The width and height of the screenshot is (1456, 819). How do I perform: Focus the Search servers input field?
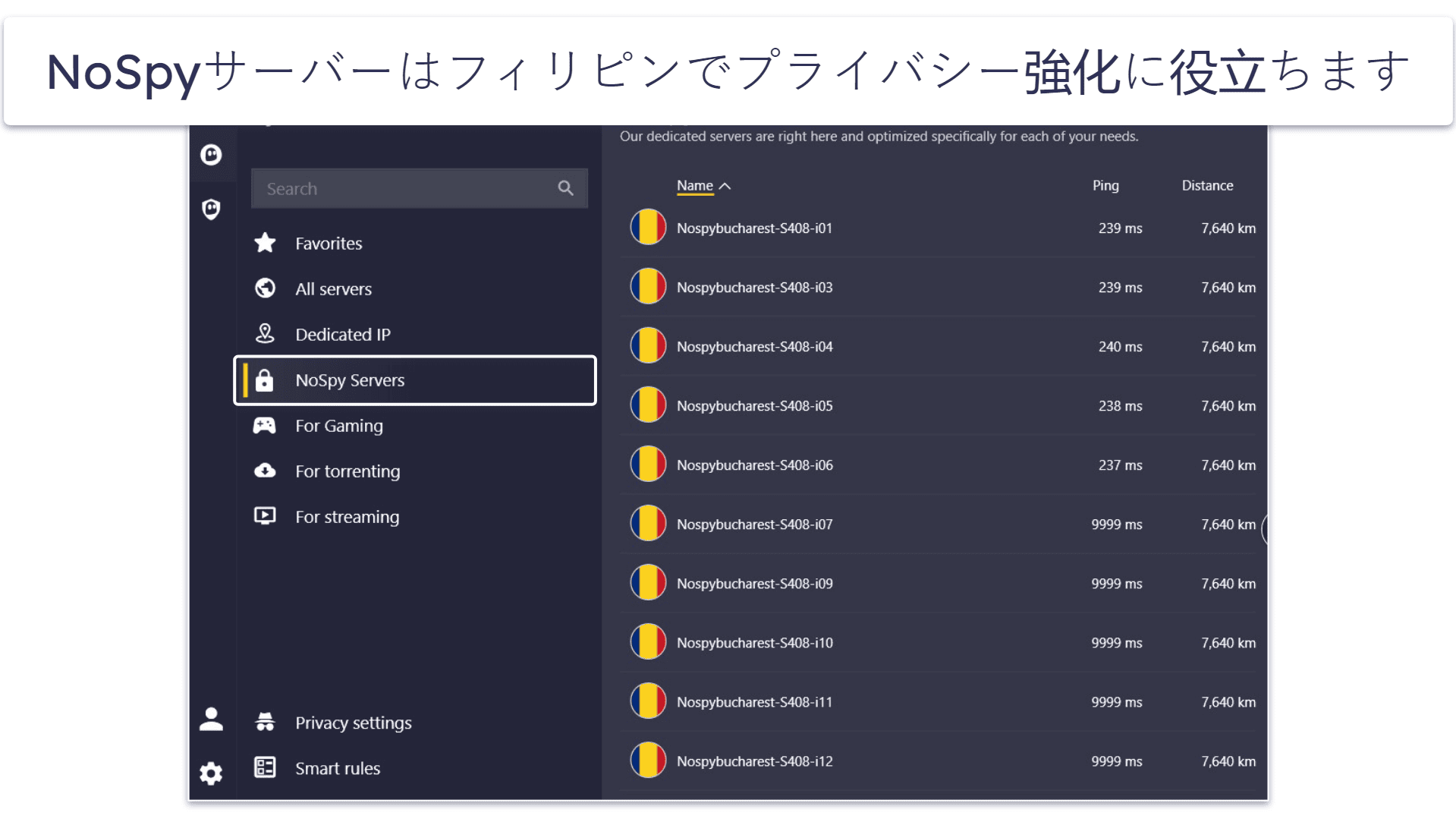coord(419,188)
